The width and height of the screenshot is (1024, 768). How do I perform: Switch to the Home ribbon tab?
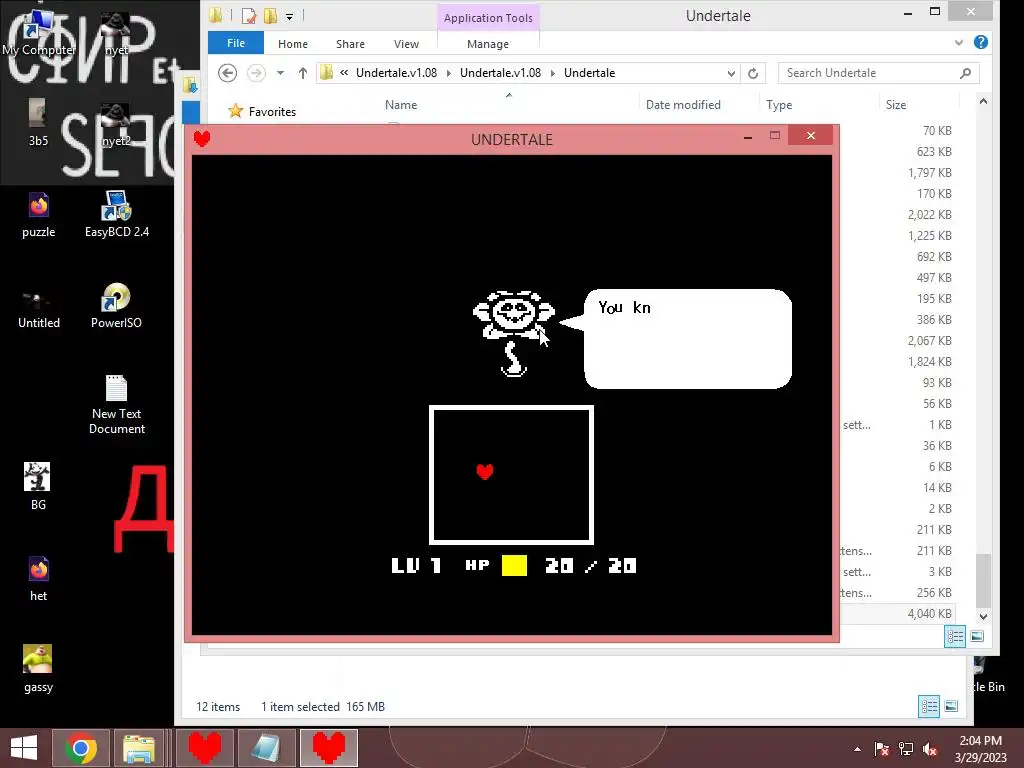tap(293, 44)
